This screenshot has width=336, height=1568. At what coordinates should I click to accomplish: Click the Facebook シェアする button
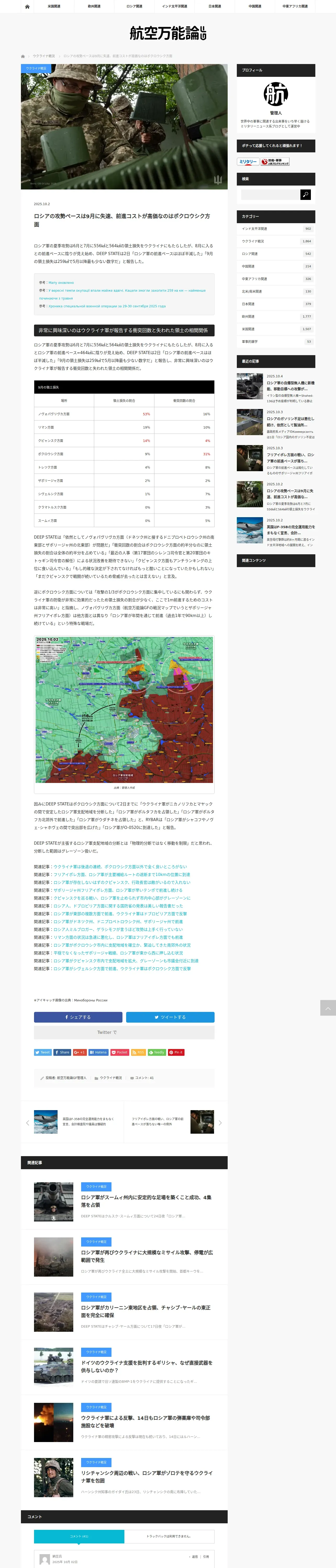[78, 1017]
